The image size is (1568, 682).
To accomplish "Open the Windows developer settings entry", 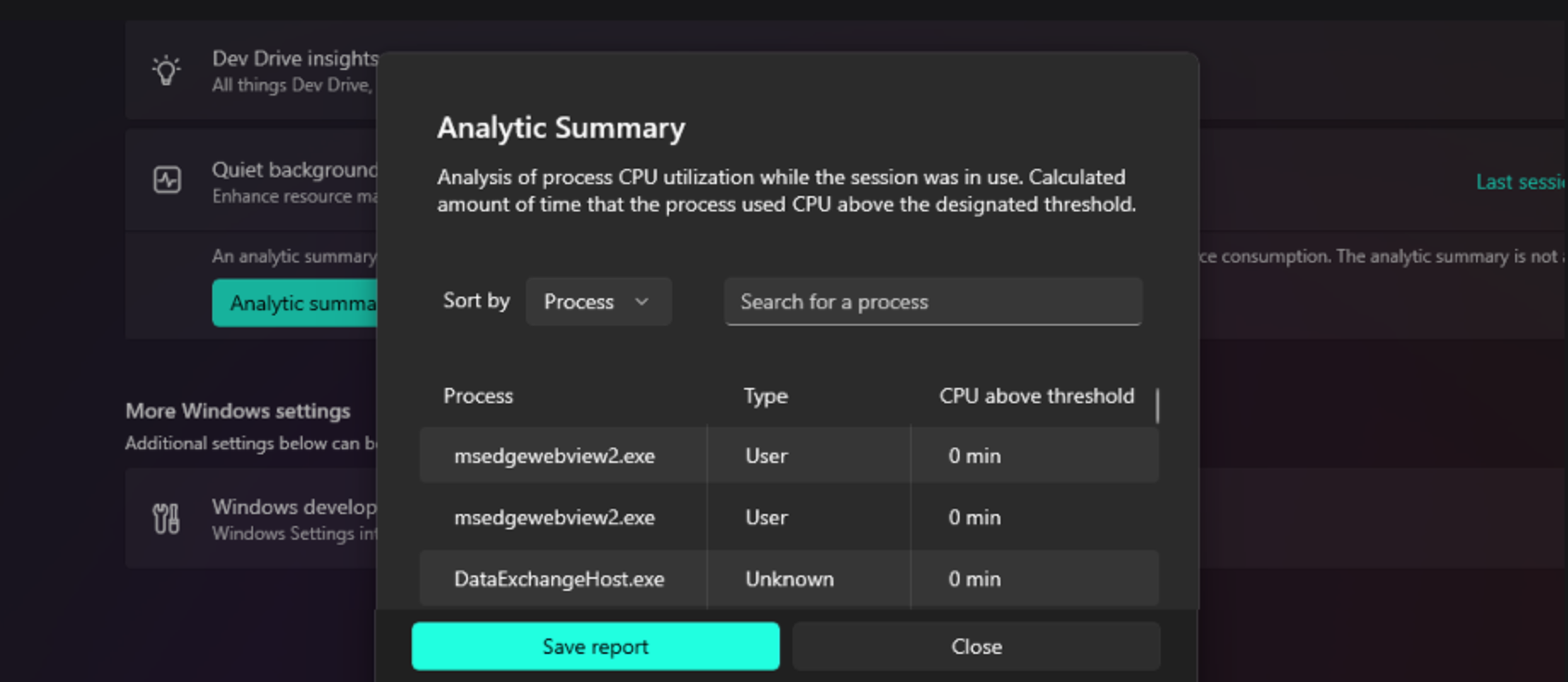I will click(x=256, y=518).
